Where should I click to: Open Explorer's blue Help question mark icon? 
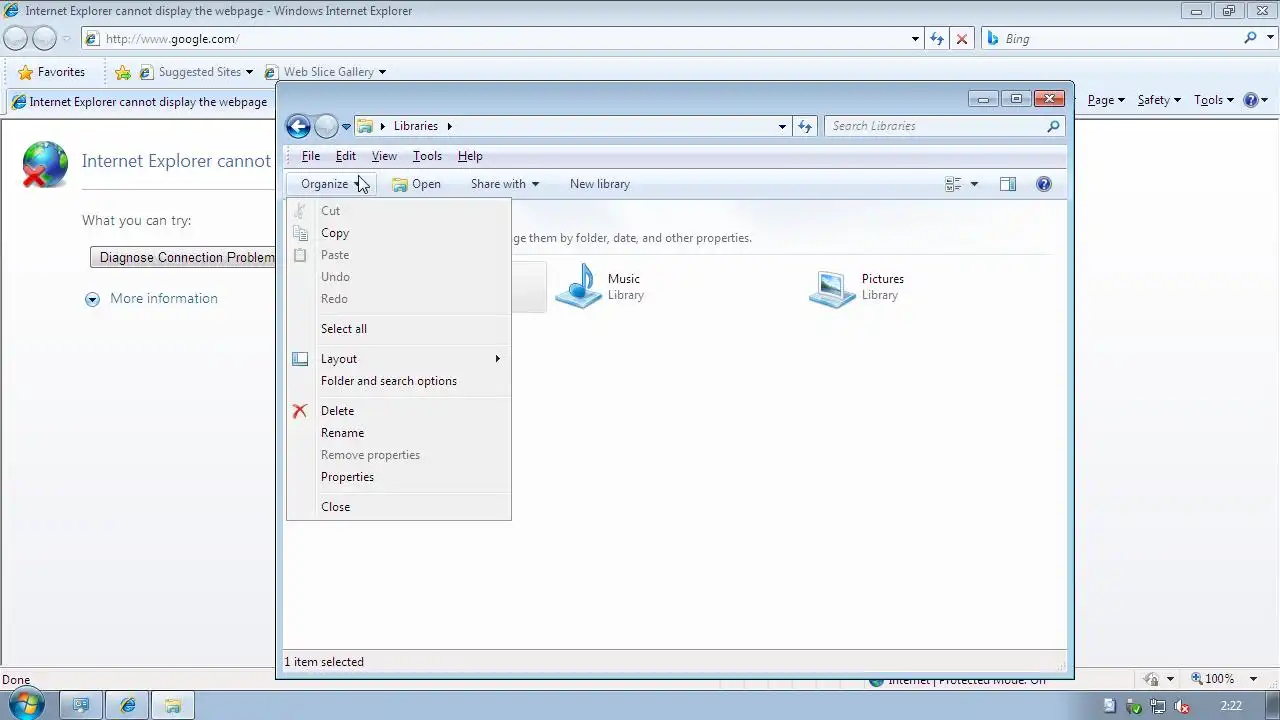click(1044, 184)
